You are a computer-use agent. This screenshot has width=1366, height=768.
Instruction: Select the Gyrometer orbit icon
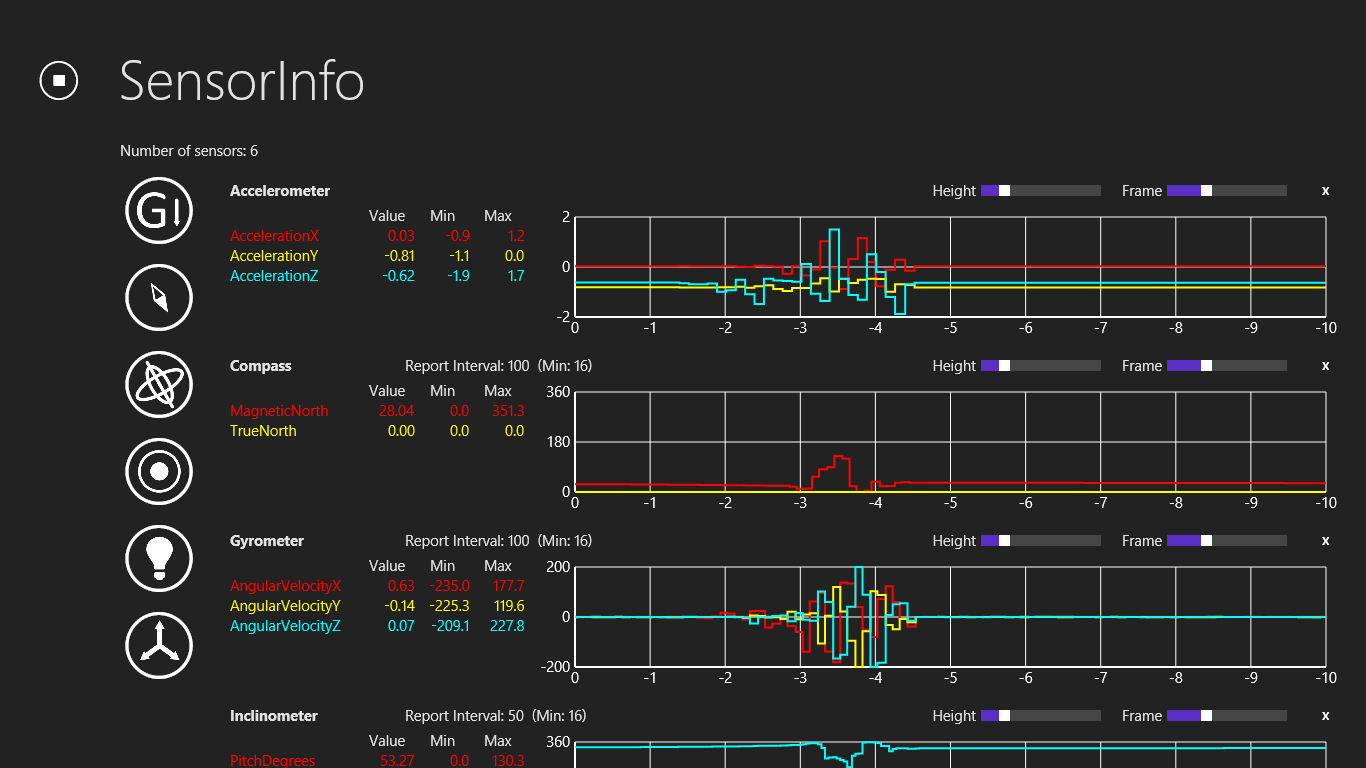[x=159, y=385]
